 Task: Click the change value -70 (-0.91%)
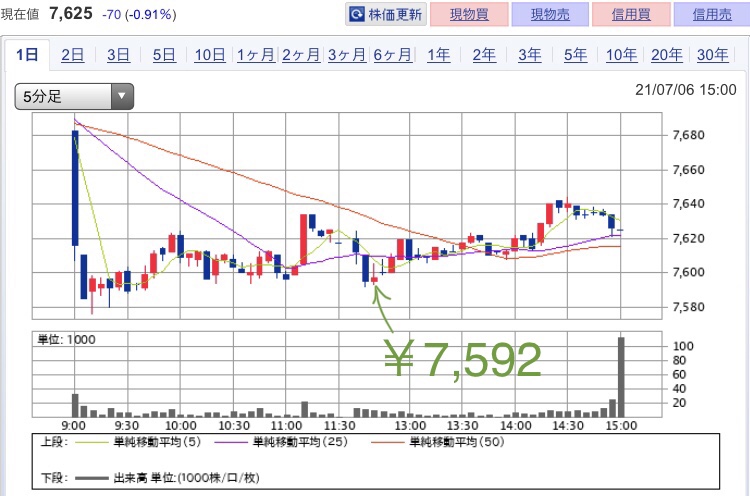pos(139,15)
